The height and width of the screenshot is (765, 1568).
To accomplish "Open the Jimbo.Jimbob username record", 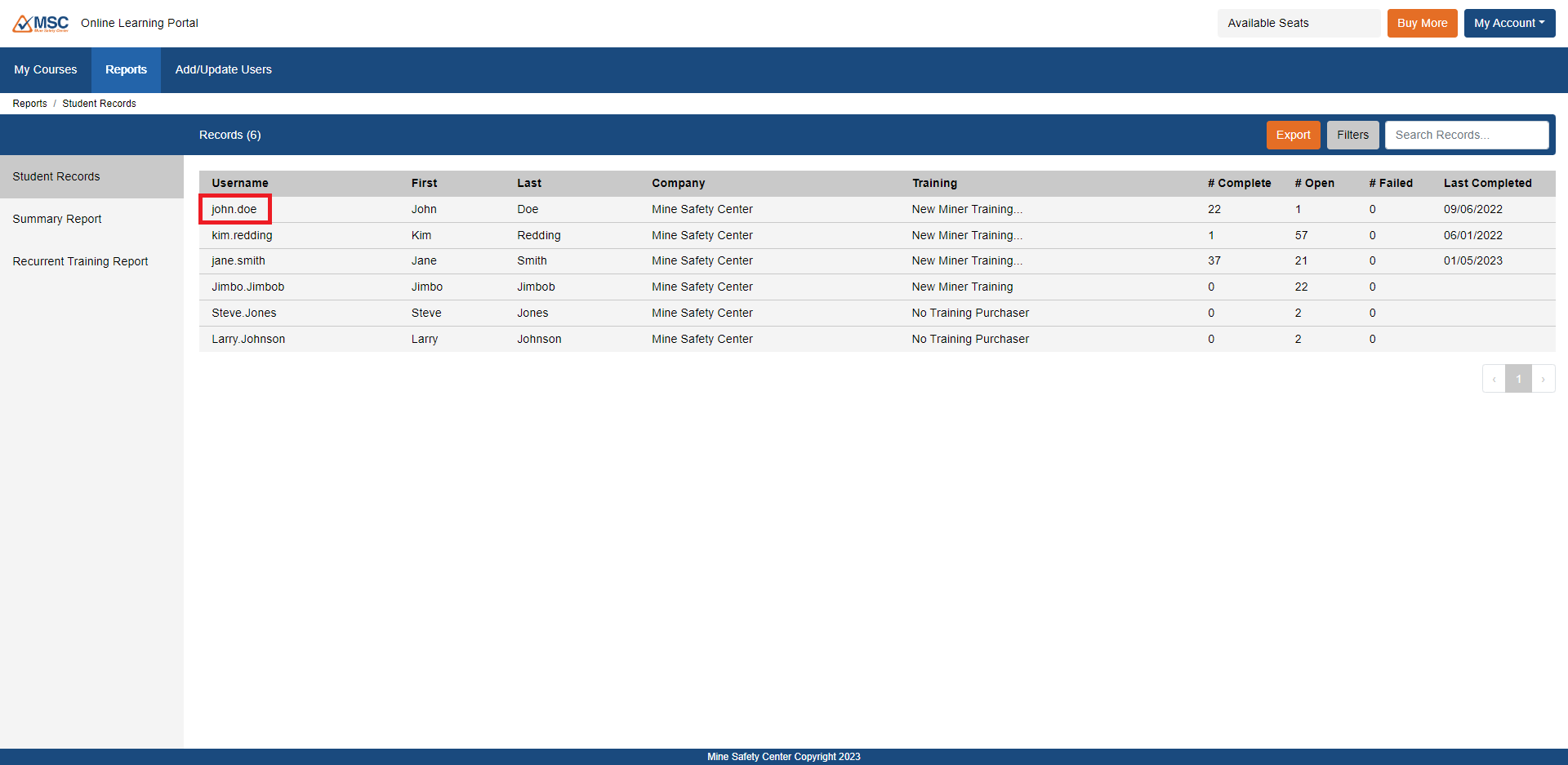I will (248, 287).
